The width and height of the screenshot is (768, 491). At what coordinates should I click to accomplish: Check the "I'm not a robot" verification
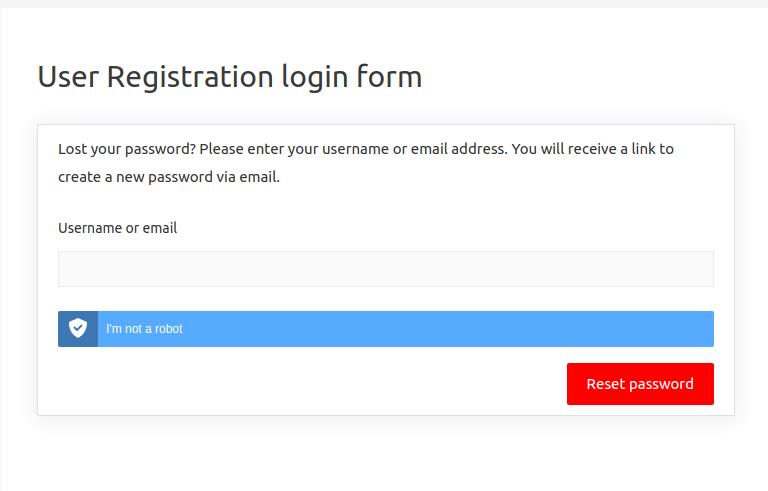point(144,329)
